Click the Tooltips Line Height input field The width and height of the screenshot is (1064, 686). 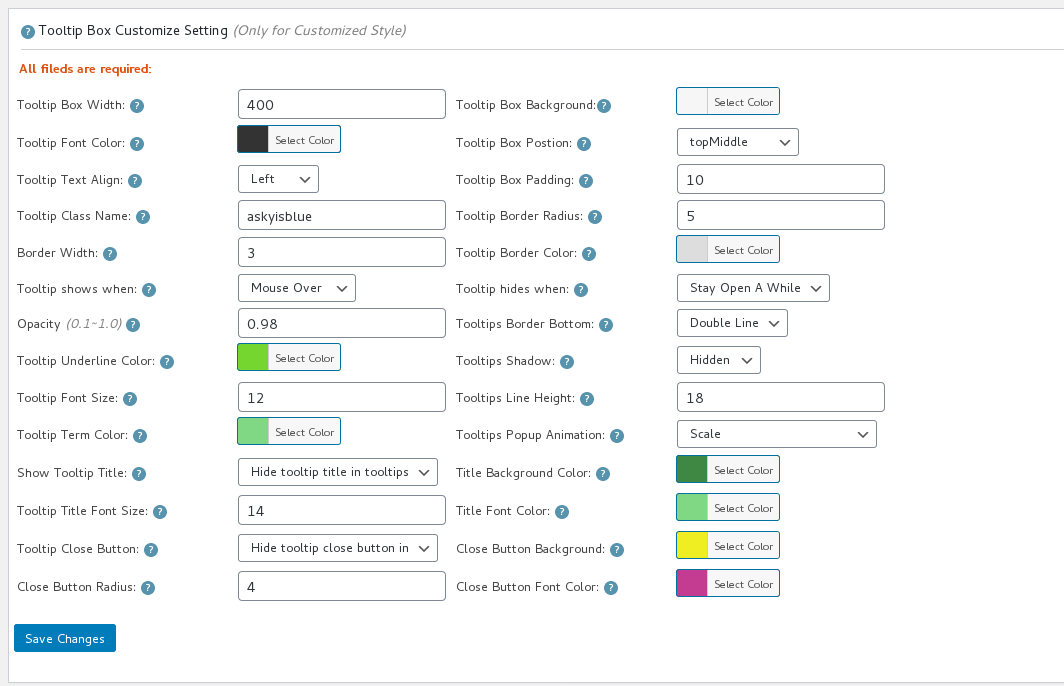click(x=780, y=397)
